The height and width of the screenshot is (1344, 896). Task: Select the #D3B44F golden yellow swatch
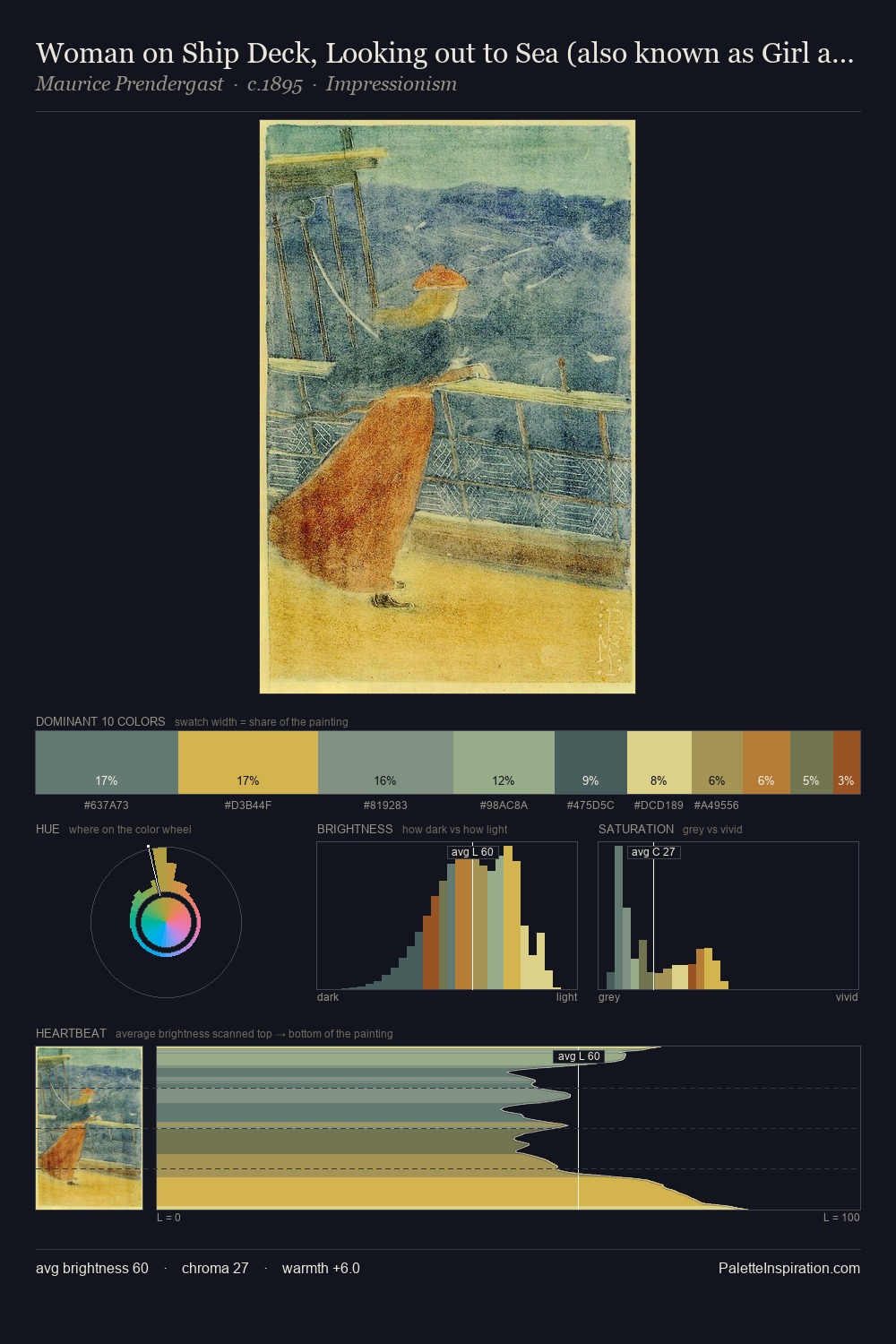pyautogui.click(x=248, y=762)
